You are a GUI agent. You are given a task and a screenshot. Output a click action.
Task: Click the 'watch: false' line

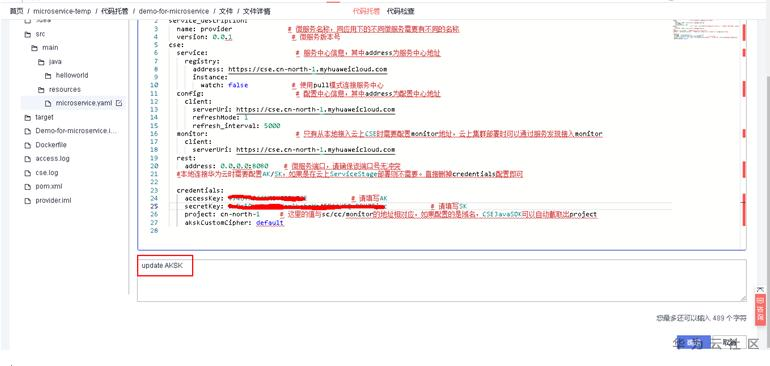coord(224,85)
